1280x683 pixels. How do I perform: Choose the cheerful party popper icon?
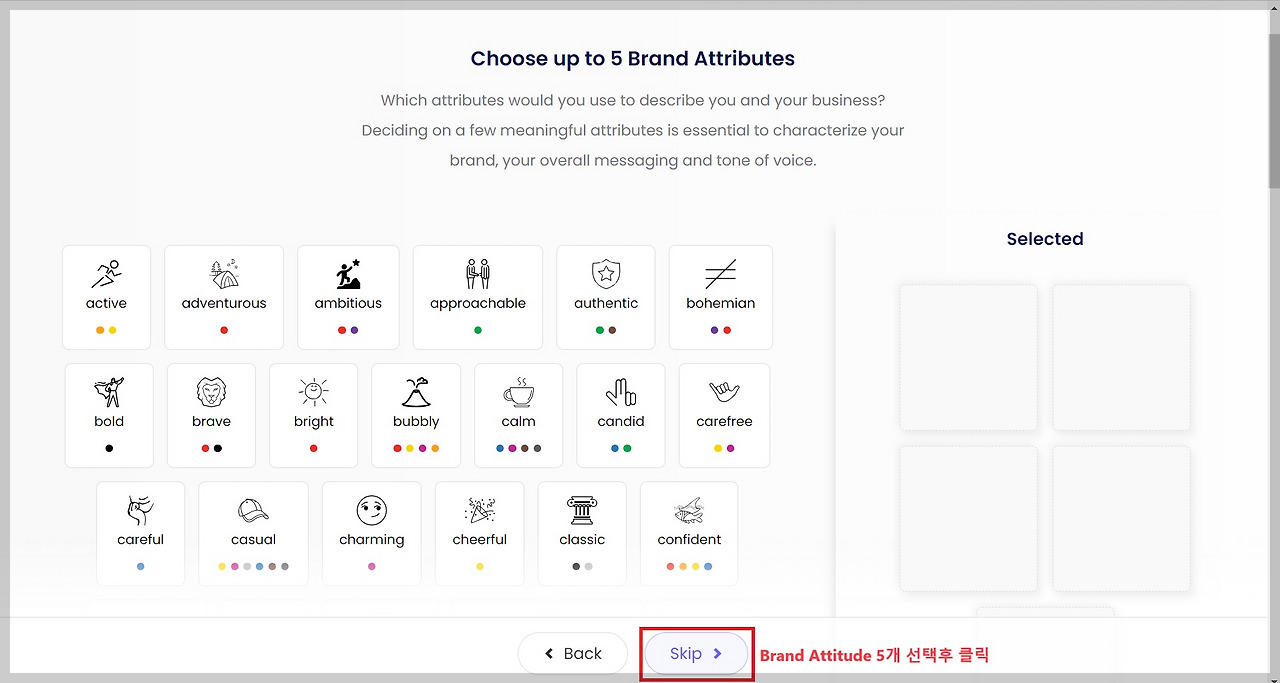pos(480,510)
